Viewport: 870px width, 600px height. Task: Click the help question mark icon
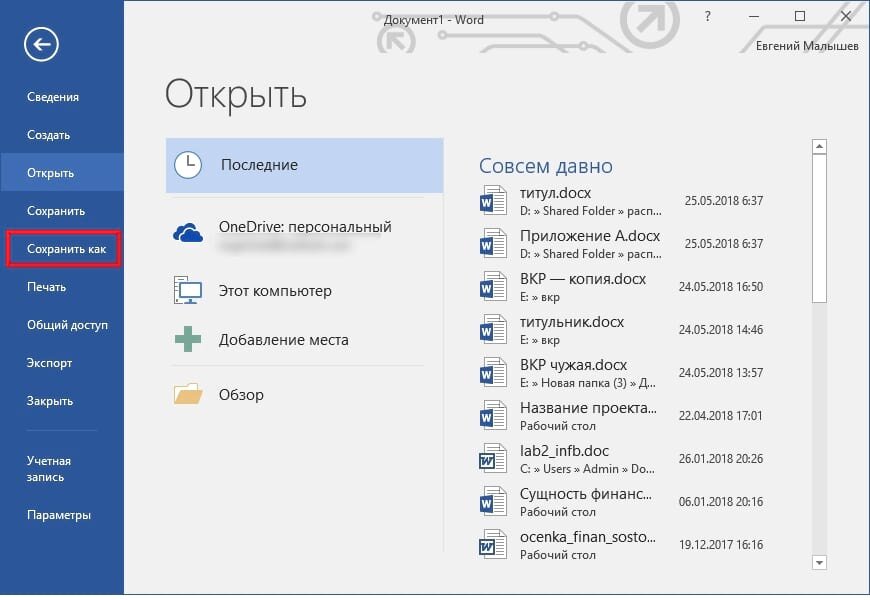click(707, 17)
